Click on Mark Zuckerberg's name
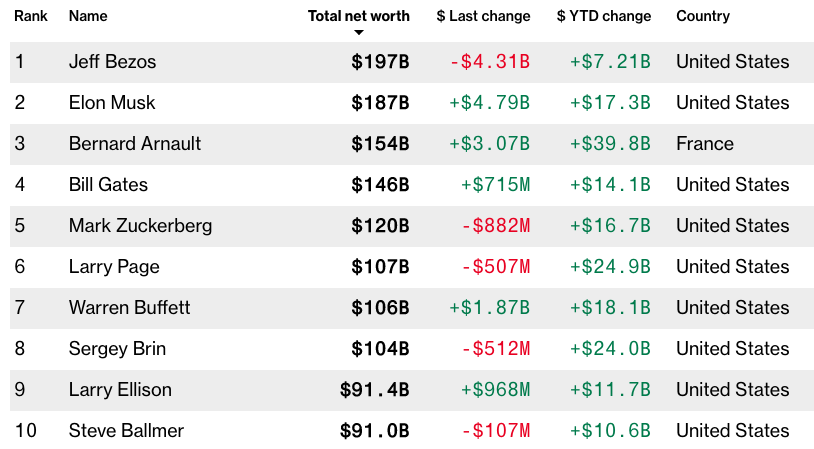This screenshot has width=814, height=449. pos(140,226)
